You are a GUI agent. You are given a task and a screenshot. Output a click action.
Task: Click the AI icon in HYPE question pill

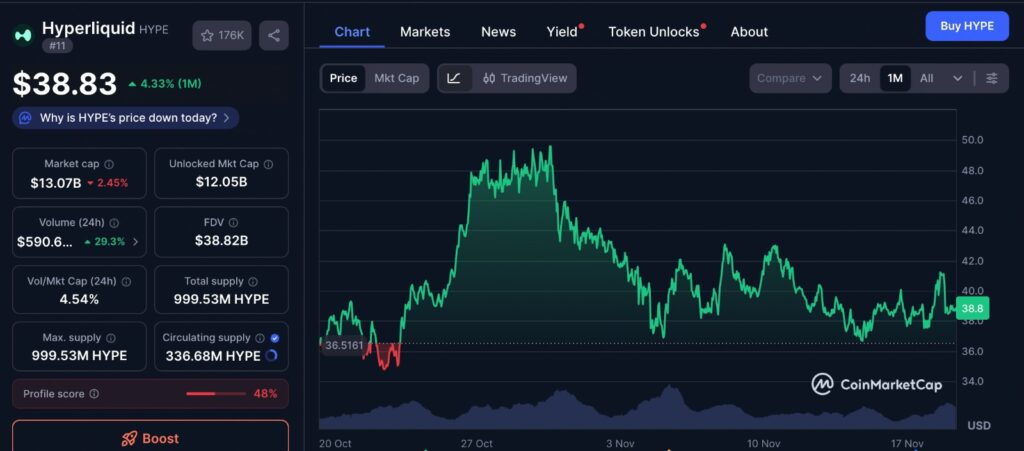click(25, 118)
